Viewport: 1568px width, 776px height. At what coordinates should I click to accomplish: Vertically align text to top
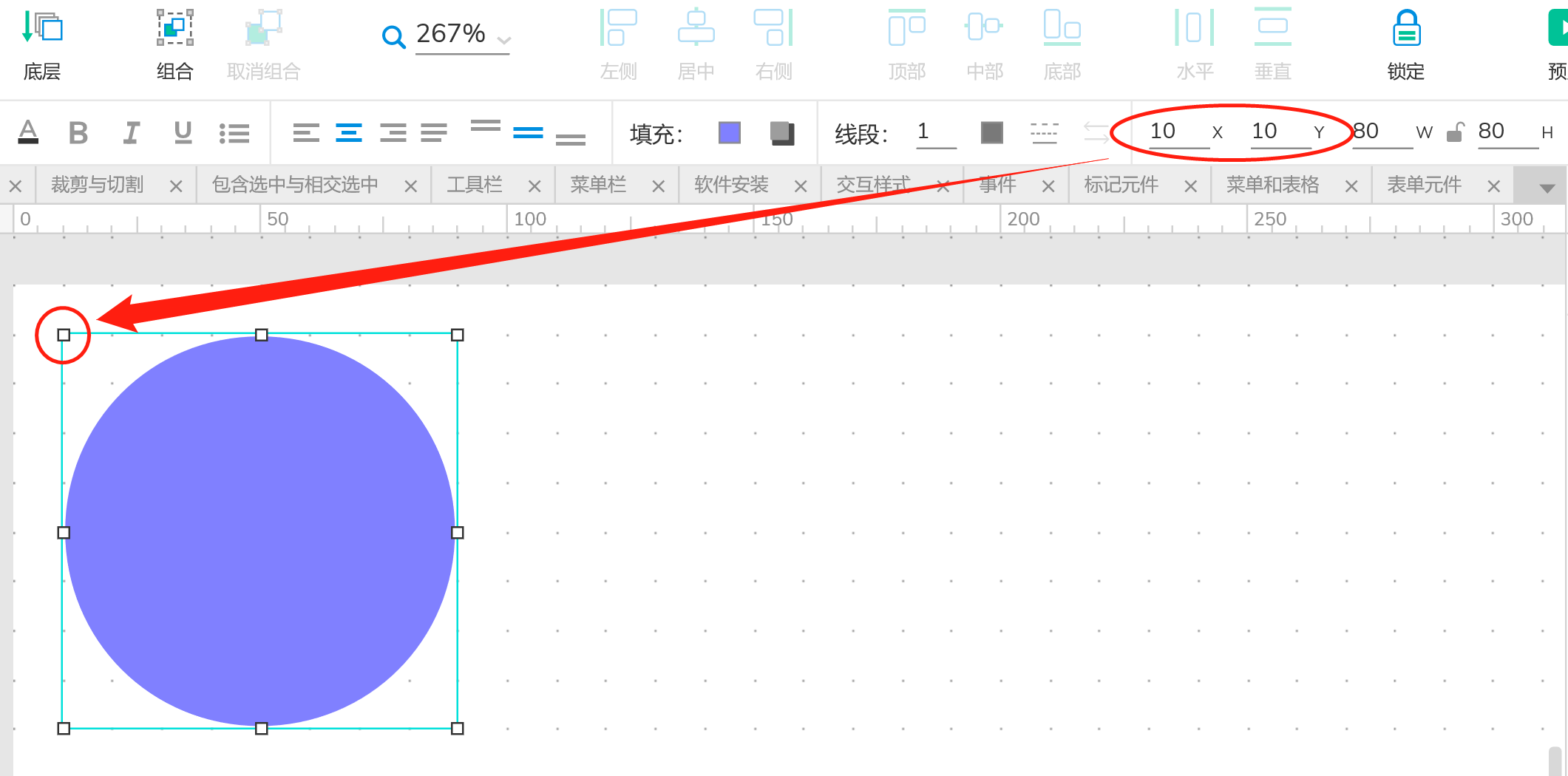pos(486,126)
